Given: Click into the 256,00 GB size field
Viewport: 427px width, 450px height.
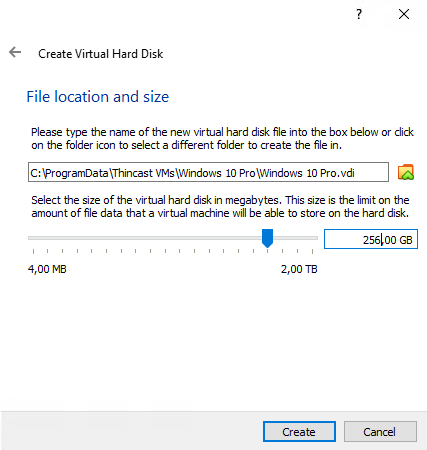Looking at the screenshot, I should pos(371,239).
